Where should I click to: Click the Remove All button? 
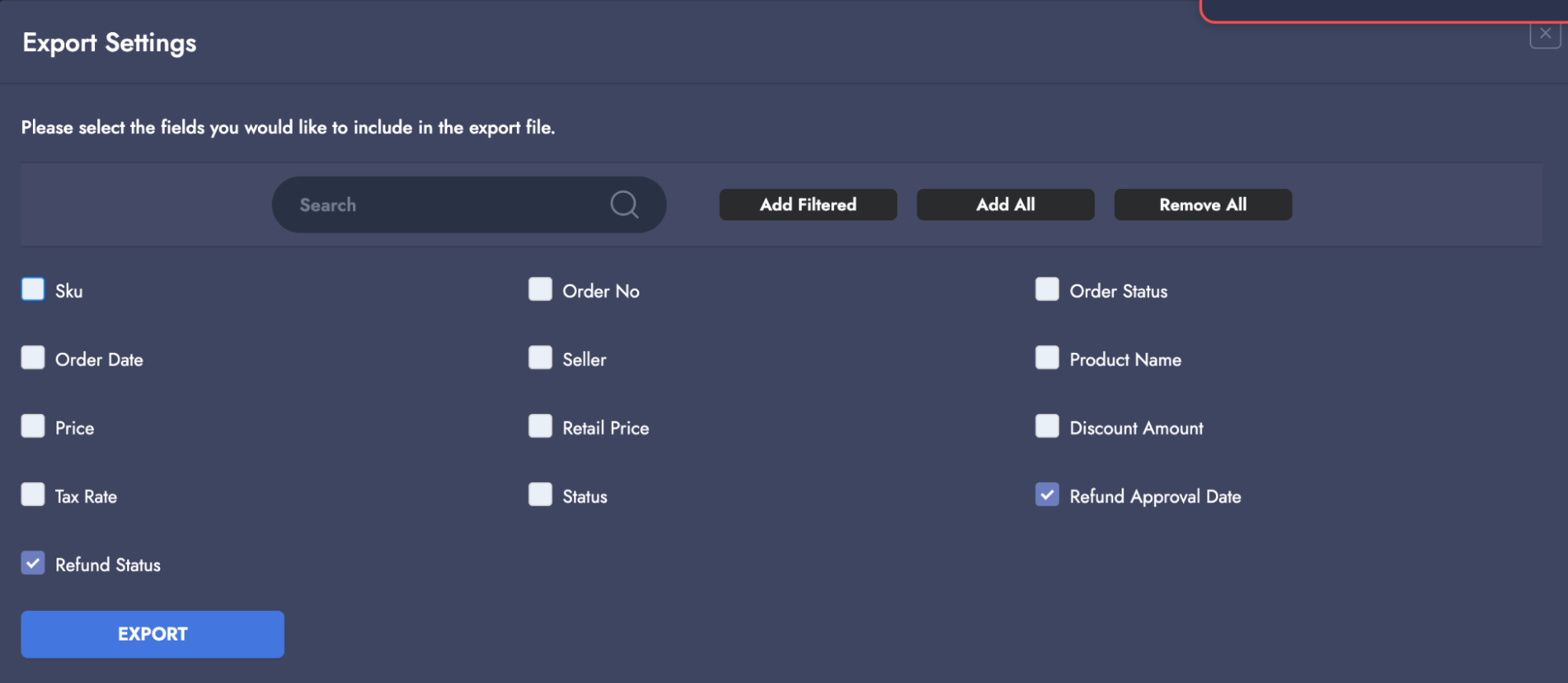coord(1202,205)
